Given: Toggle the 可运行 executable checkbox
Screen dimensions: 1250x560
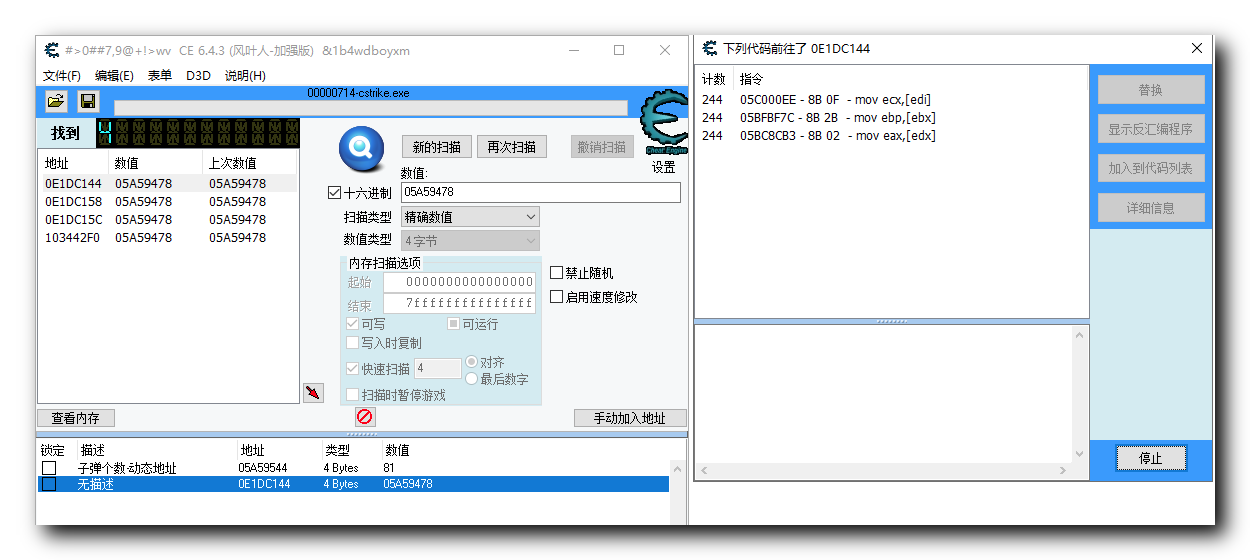Looking at the screenshot, I should (453, 324).
